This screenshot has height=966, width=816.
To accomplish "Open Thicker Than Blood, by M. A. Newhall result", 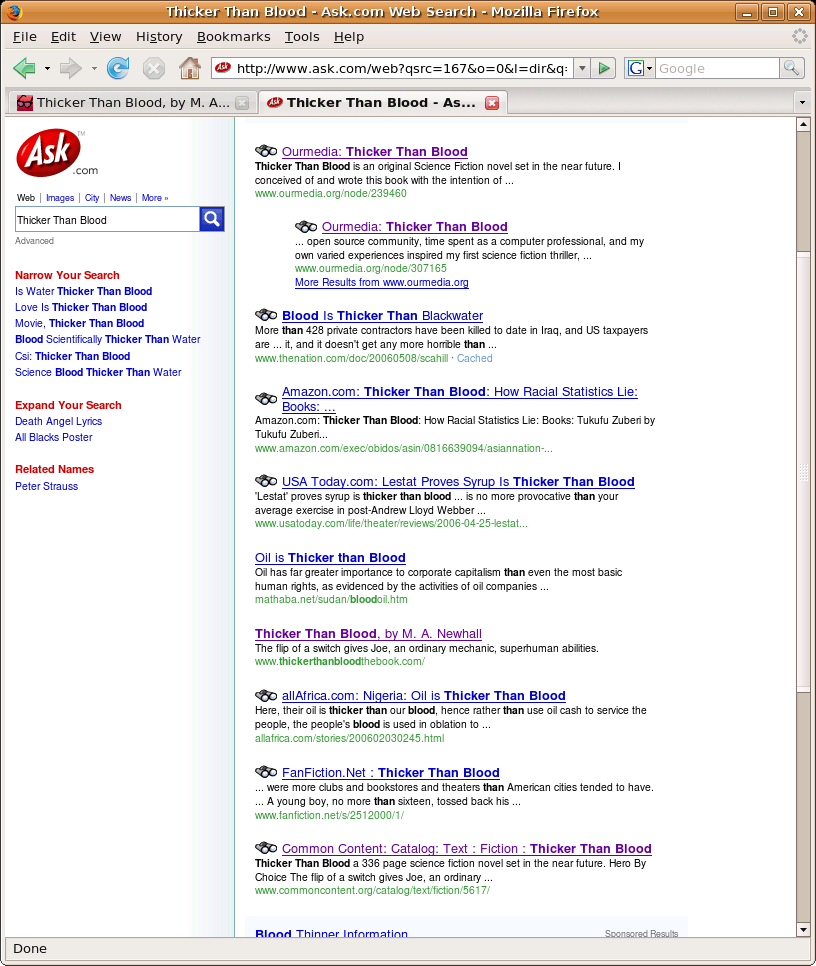I will (368, 633).
